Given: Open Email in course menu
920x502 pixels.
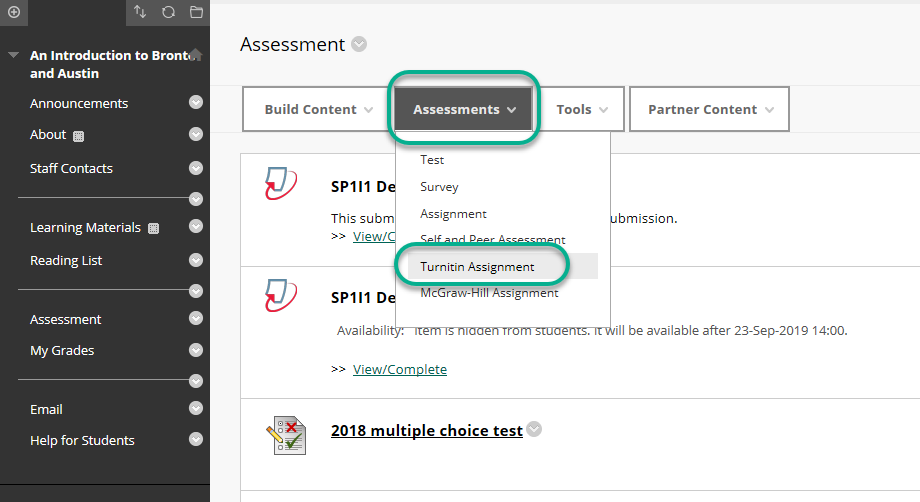Looking at the screenshot, I should click(46, 409).
